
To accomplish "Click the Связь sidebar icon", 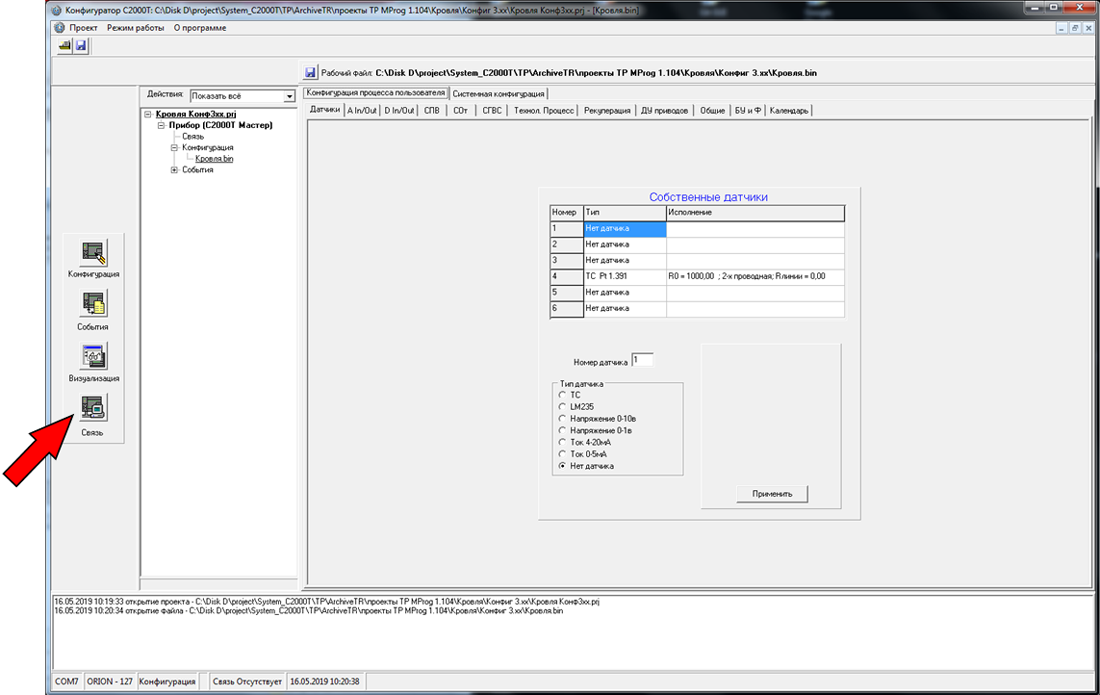I will click(94, 408).
